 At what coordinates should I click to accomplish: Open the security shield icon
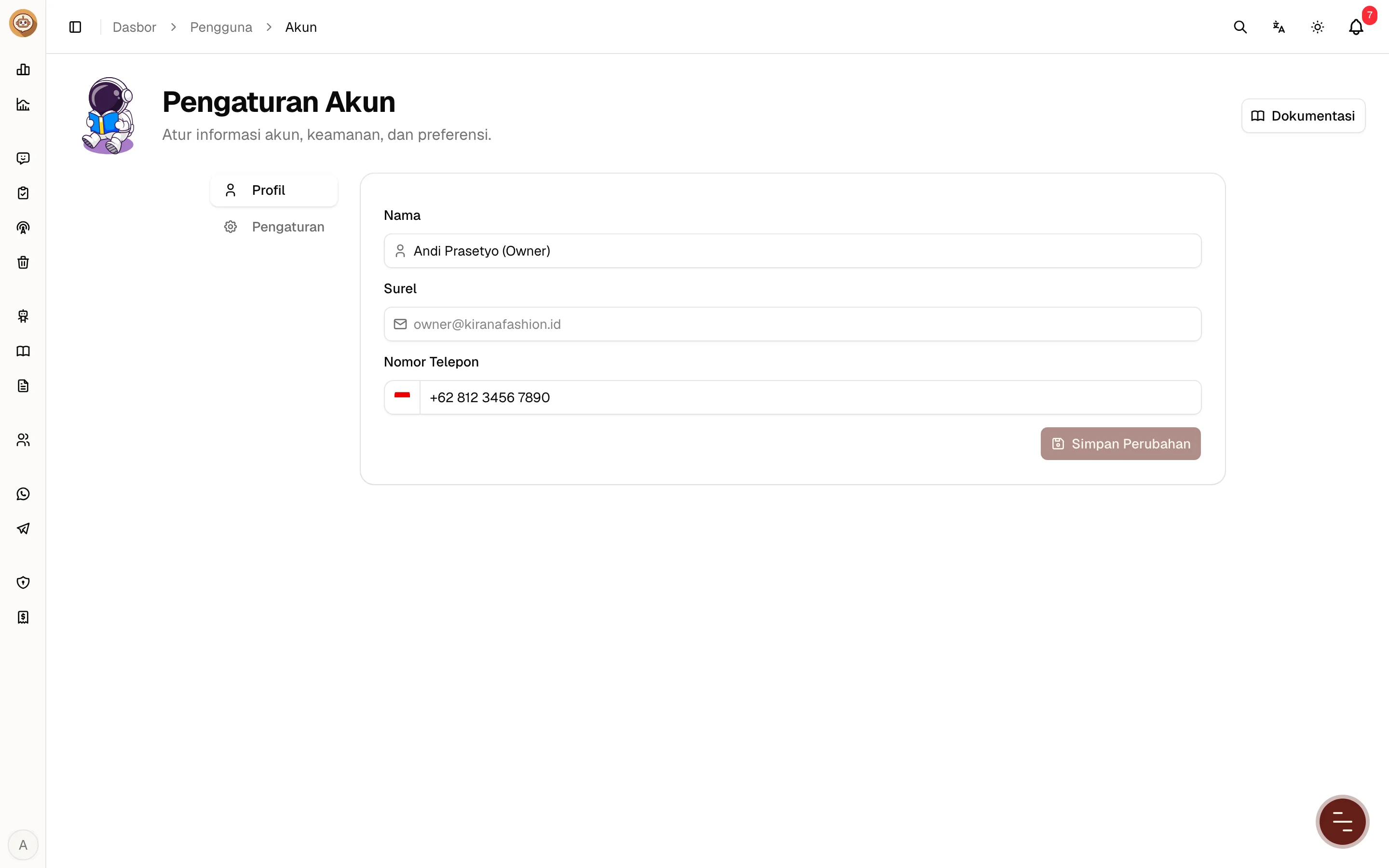pyautogui.click(x=23, y=583)
